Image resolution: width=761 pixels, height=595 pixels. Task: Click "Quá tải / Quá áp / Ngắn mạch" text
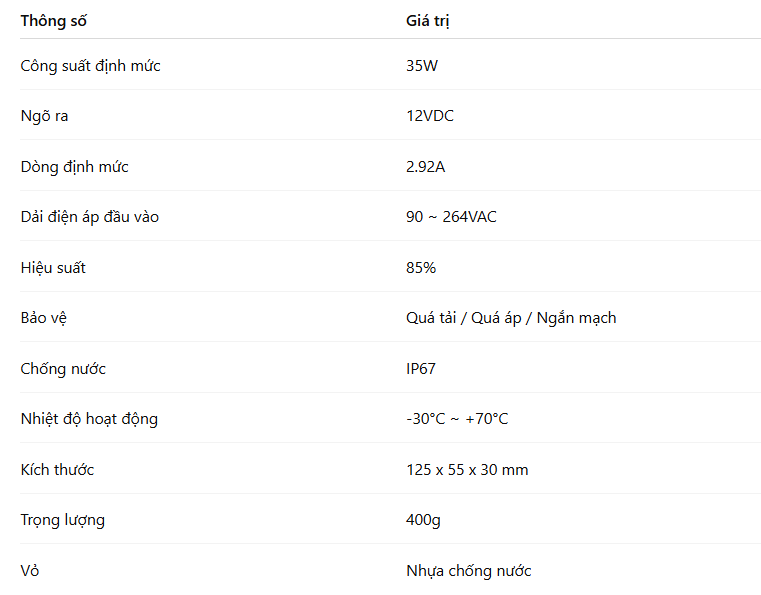(511, 318)
